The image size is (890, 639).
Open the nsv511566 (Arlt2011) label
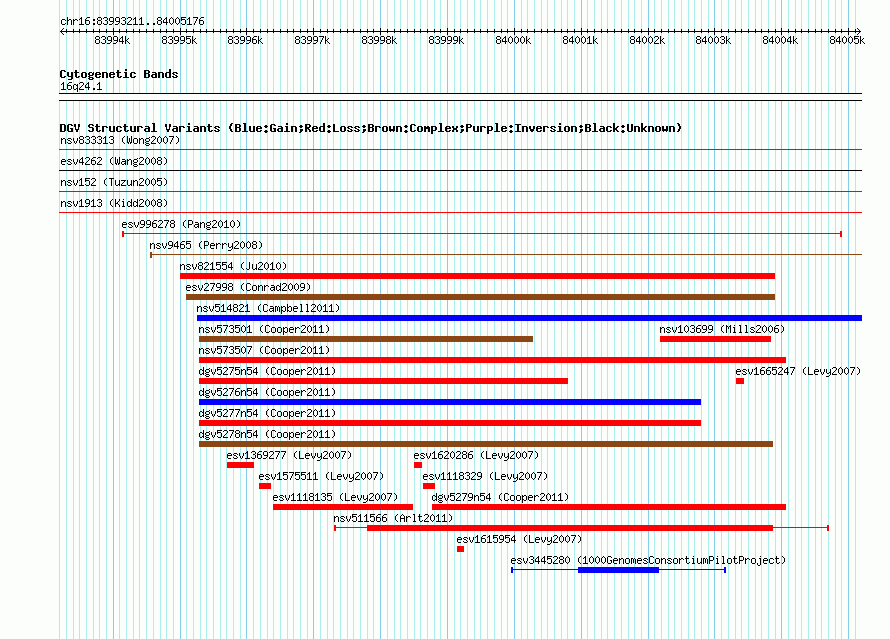point(393,518)
